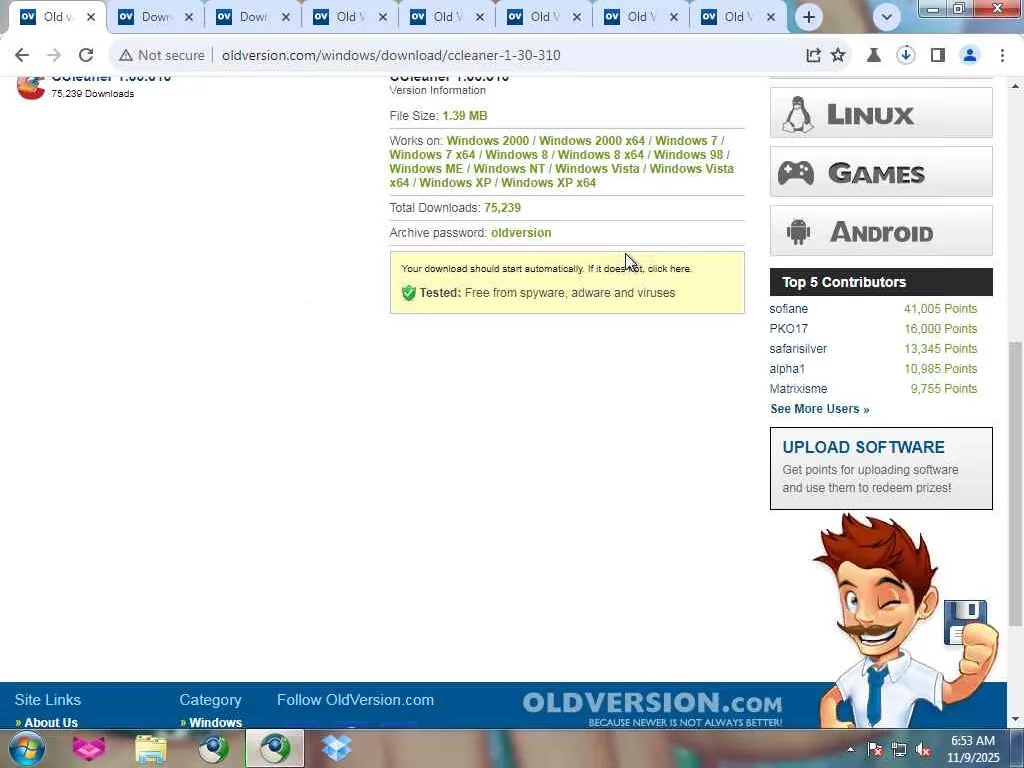1024x768 pixels.
Task: Click the CCleaner logo icon
Action: click(30, 88)
